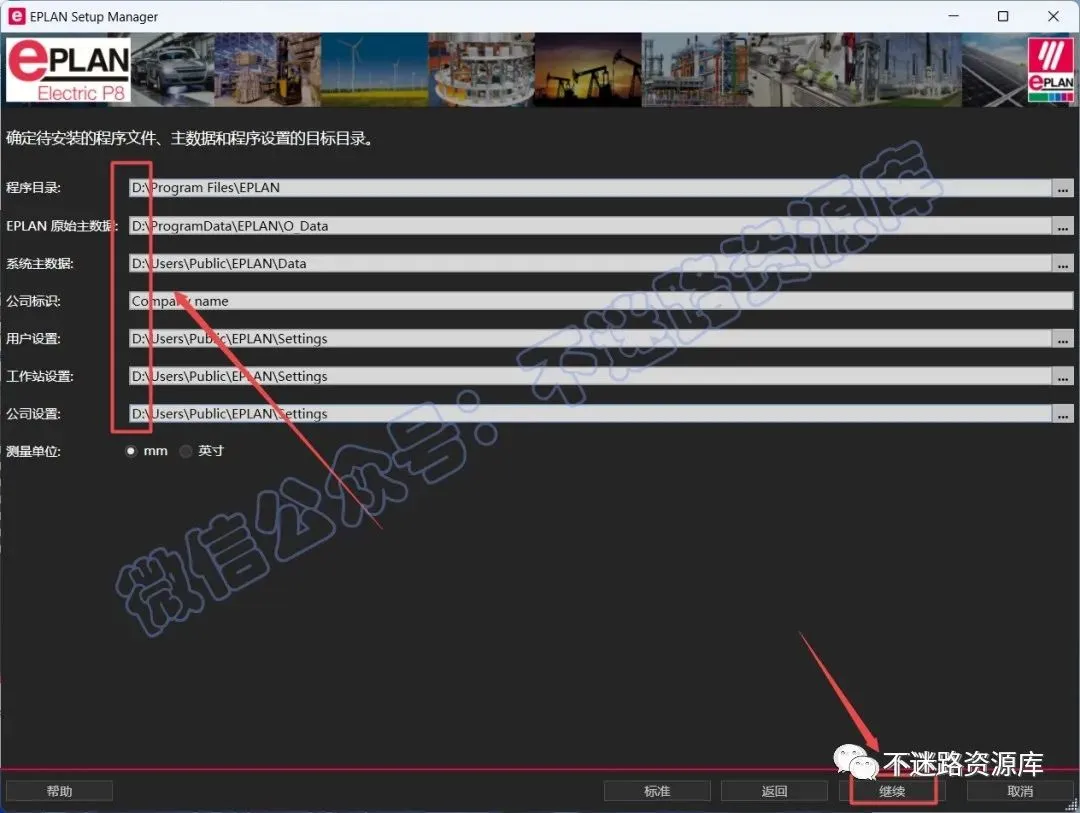Click the 继续 button

pyautogui.click(x=892, y=791)
